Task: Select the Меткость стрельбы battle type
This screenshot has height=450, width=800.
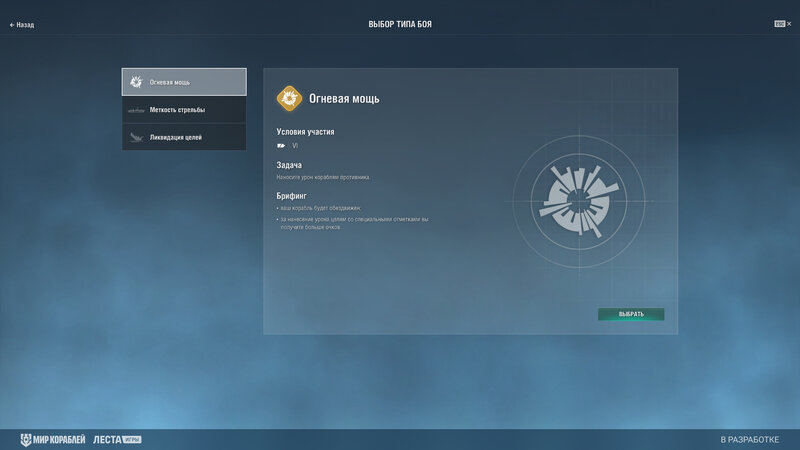Action: [x=184, y=110]
